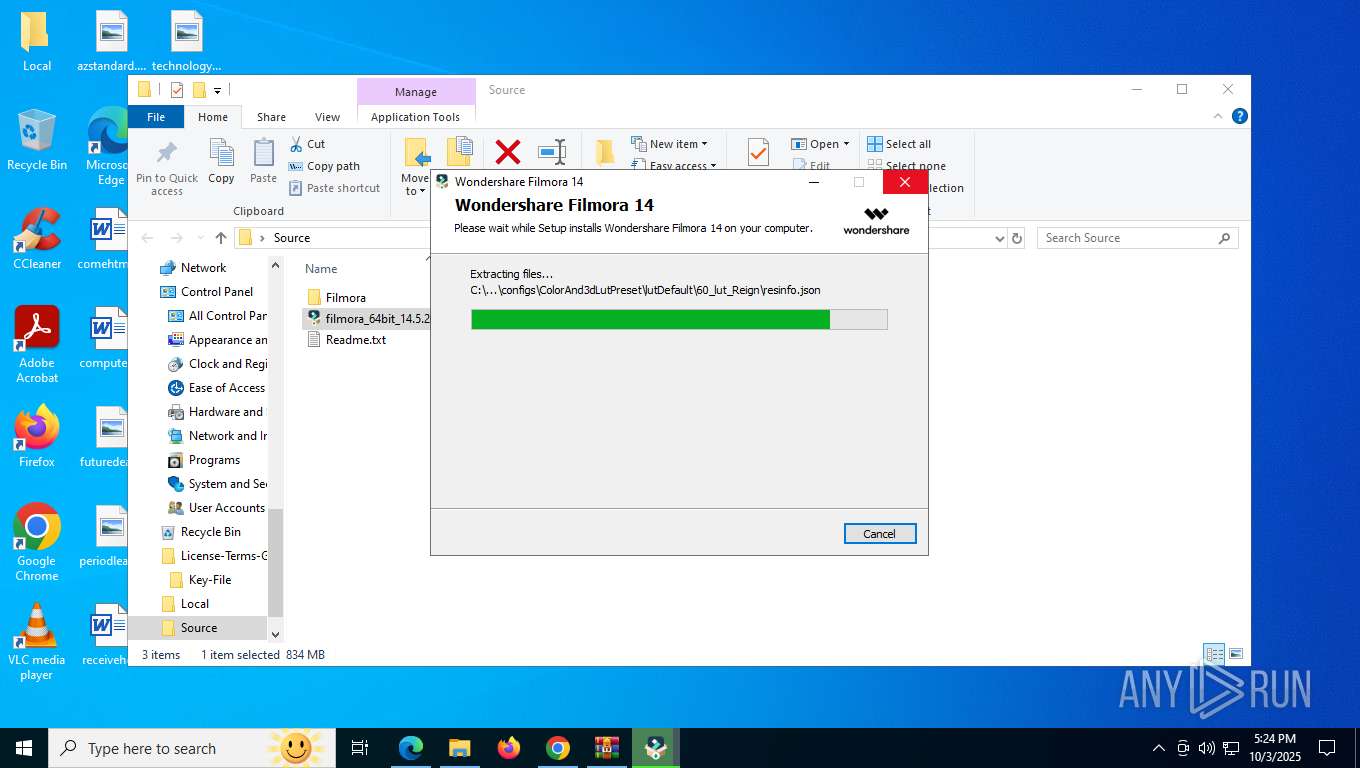This screenshot has width=1360, height=768.
Task: Click the installer extraction progress bar
Action: [x=679, y=319]
